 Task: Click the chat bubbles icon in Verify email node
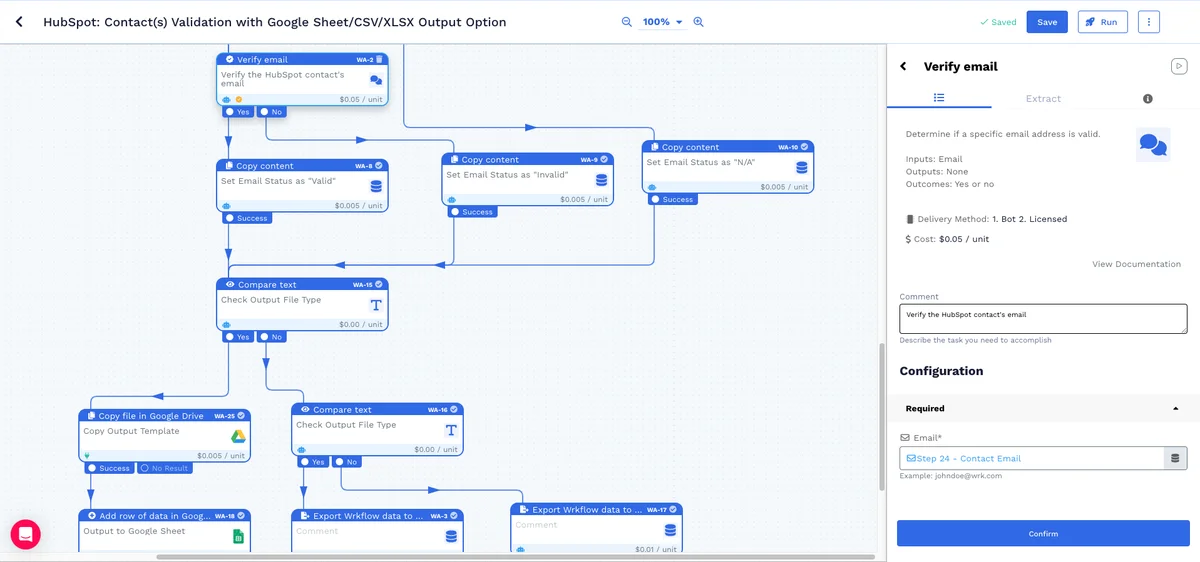tap(376, 81)
